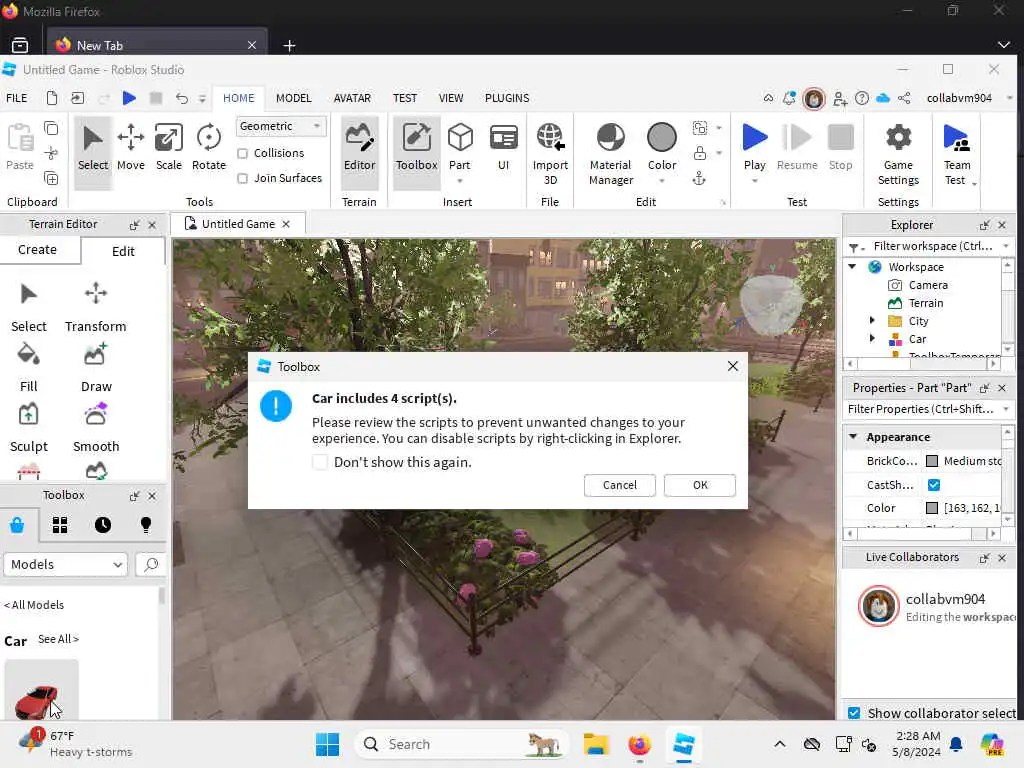Open Toolbox Inventory grid tab
Viewport: 1024px width, 768px height.
click(x=59, y=525)
